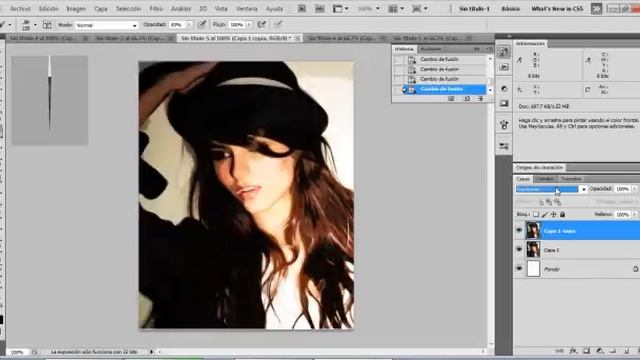Select the first Cambio de fusión history state
This screenshot has height=360, width=640.
[442, 59]
